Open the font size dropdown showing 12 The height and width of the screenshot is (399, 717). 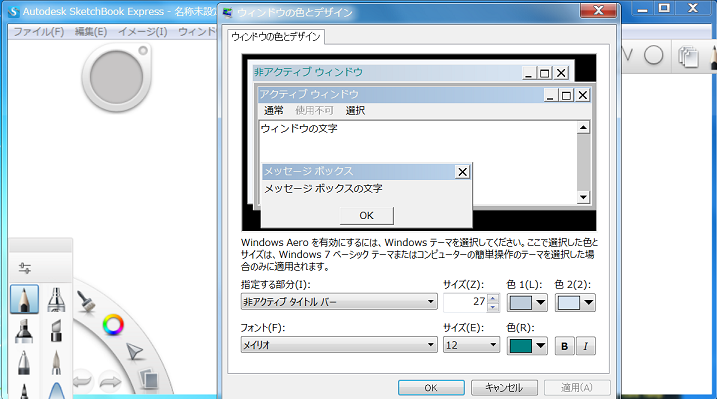coord(471,345)
